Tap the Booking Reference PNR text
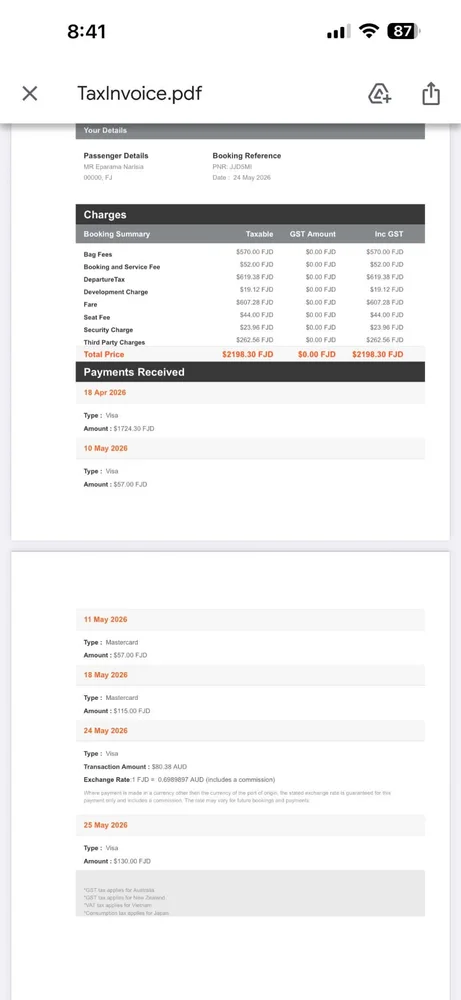Image resolution: width=461 pixels, height=1000 pixels. [x=232, y=166]
